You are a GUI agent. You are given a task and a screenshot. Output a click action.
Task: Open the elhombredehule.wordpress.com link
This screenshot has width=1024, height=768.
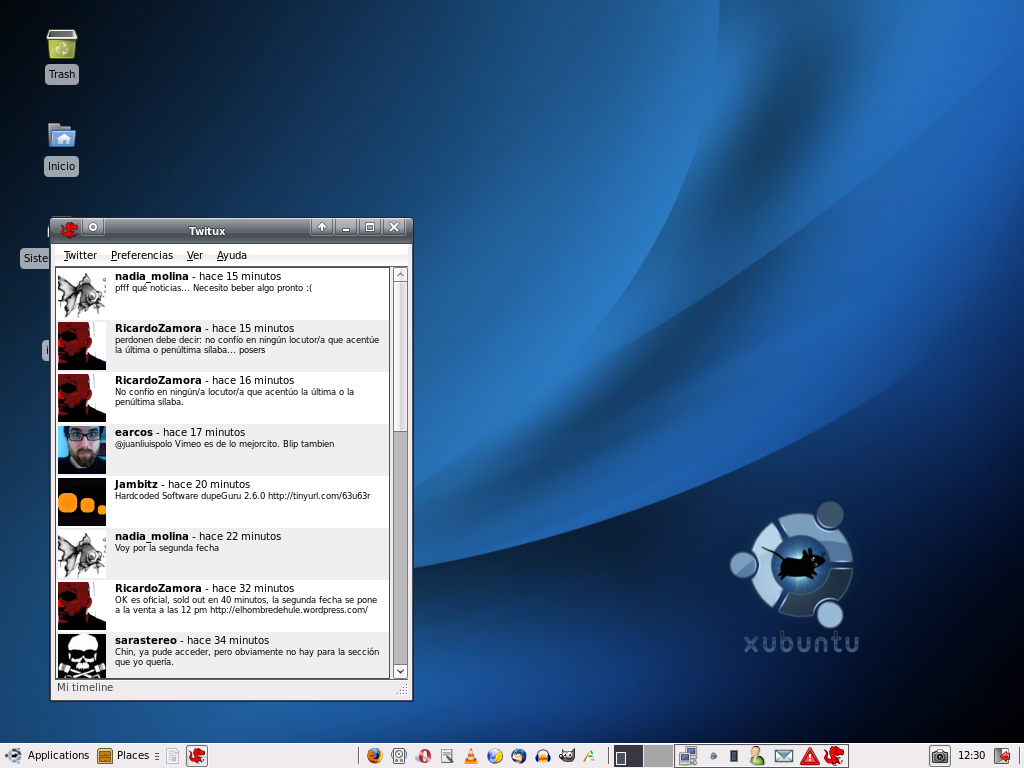tap(289, 610)
